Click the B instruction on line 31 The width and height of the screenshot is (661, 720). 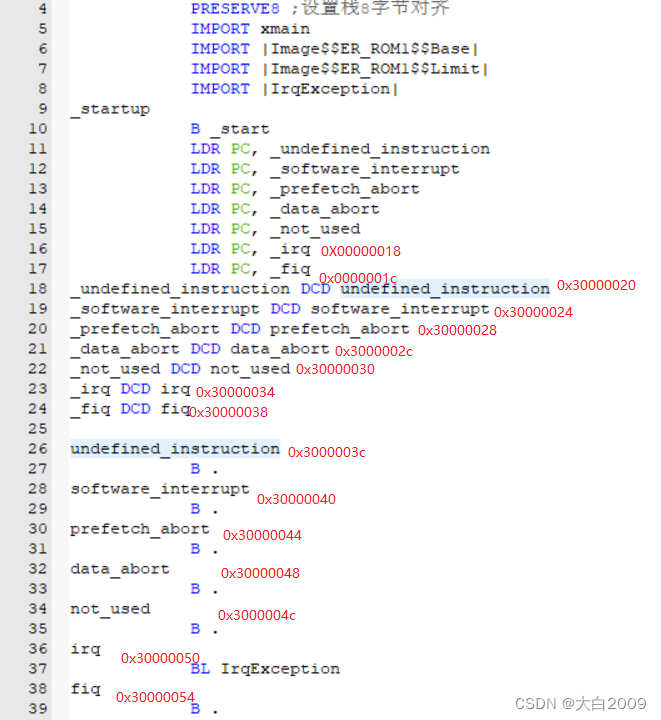coord(195,549)
